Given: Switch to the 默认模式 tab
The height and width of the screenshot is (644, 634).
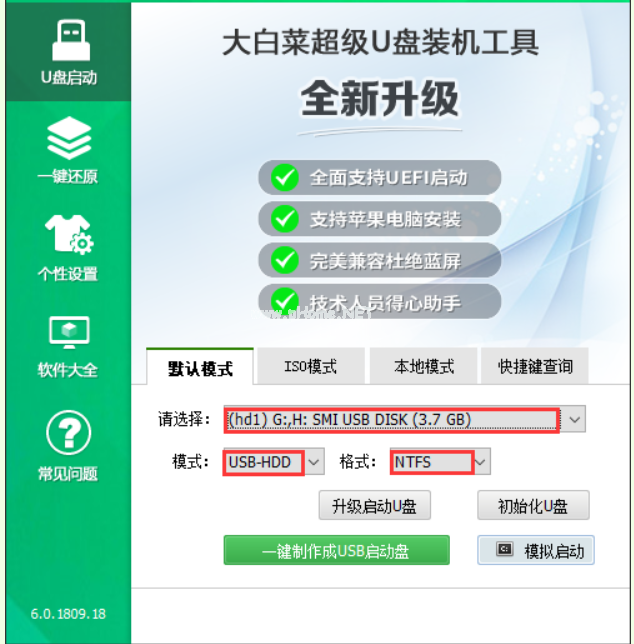Looking at the screenshot, I should (200, 367).
